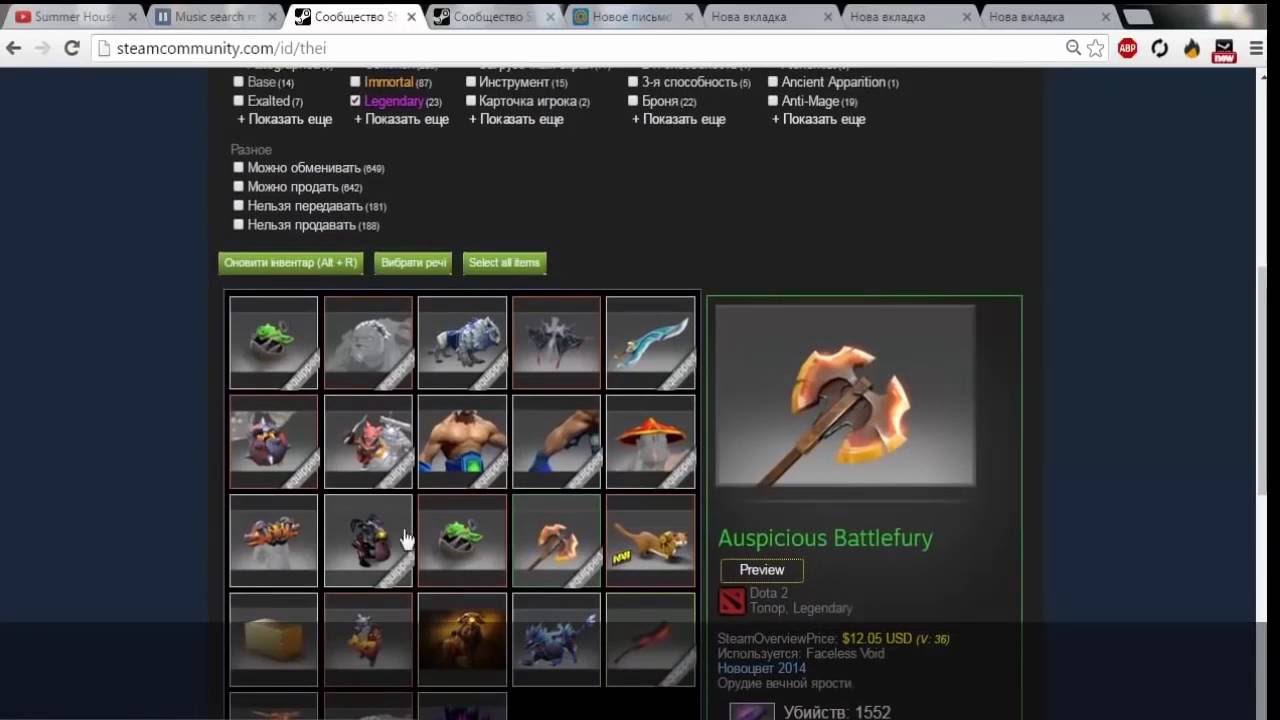Select the red conical hat item
The image size is (1280, 720).
(651, 441)
